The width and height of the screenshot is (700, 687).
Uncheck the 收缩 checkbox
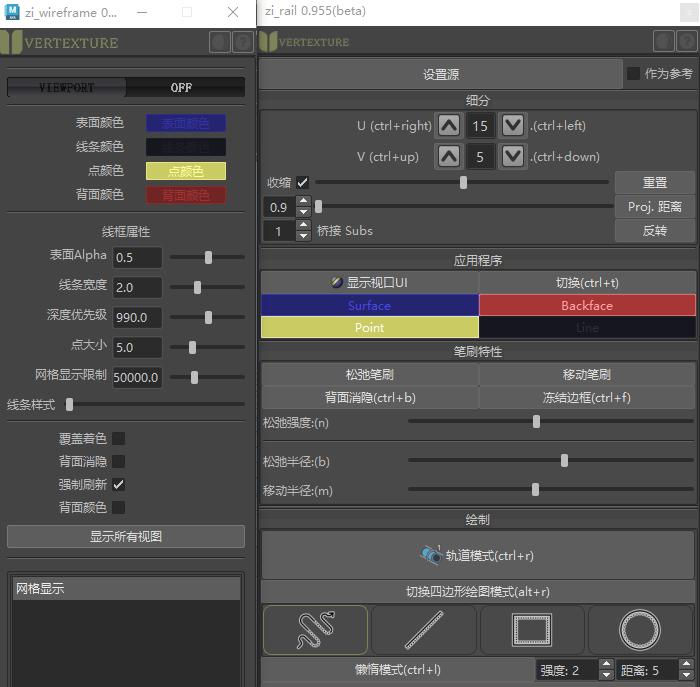pyautogui.click(x=303, y=183)
